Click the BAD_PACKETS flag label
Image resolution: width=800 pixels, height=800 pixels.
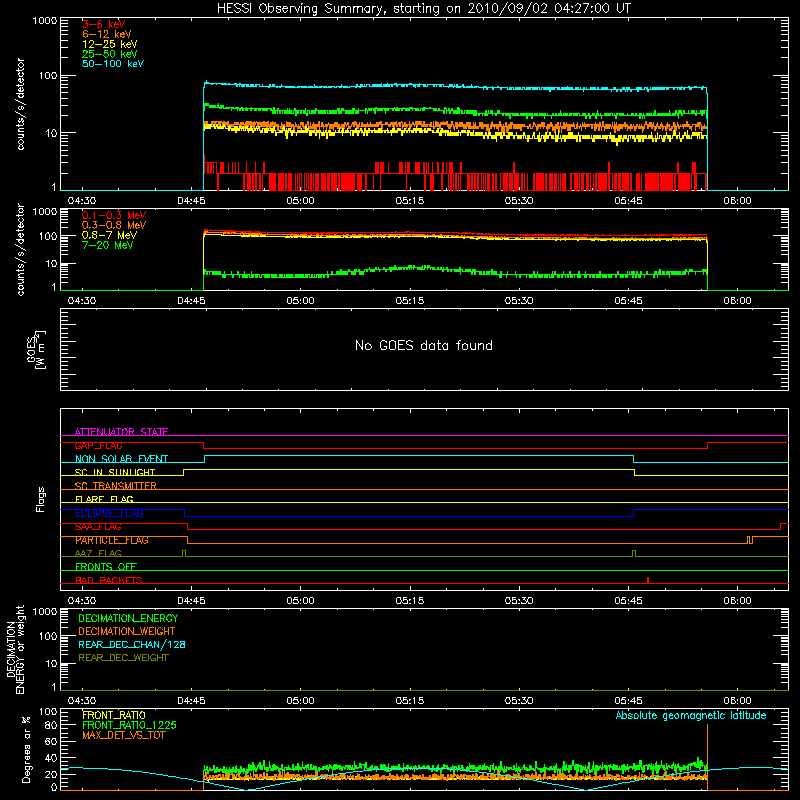(x=109, y=580)
